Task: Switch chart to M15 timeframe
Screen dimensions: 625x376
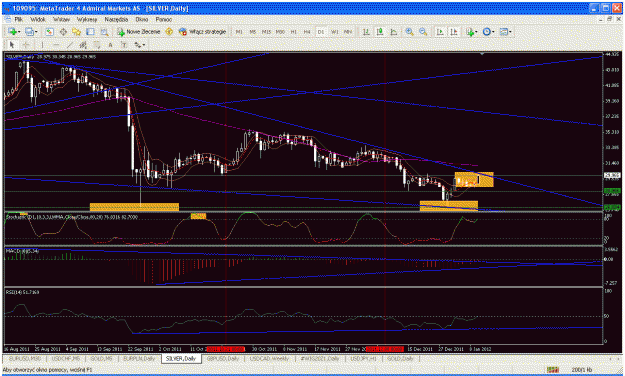Action: click(x=266, y=31)
